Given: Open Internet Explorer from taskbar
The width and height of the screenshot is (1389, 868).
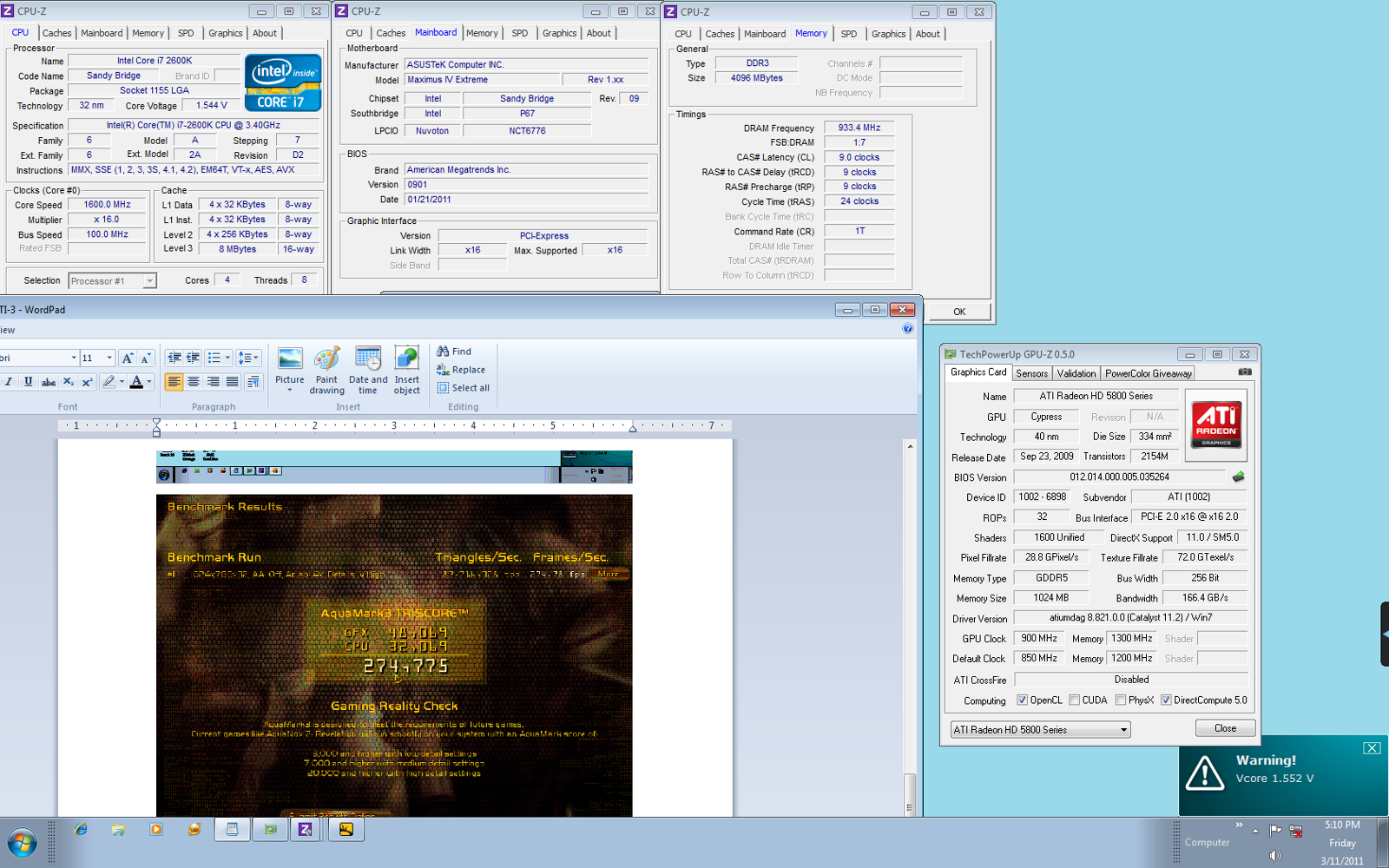Looking at the screenshot, I should (x=81, y=830).
